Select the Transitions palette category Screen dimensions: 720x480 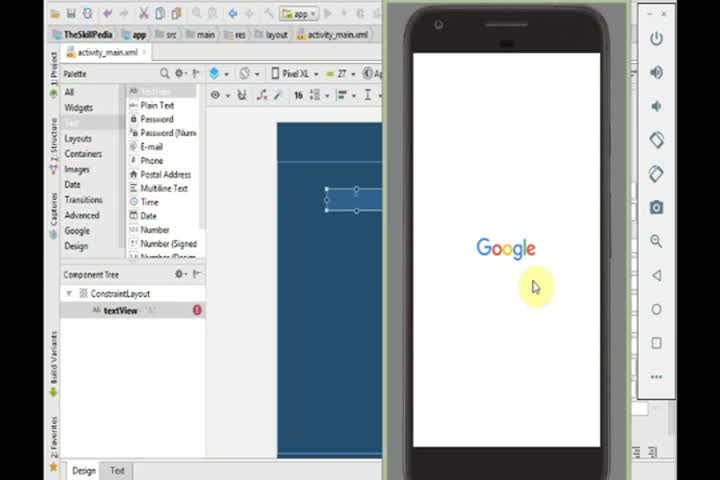tap(84, 200)
